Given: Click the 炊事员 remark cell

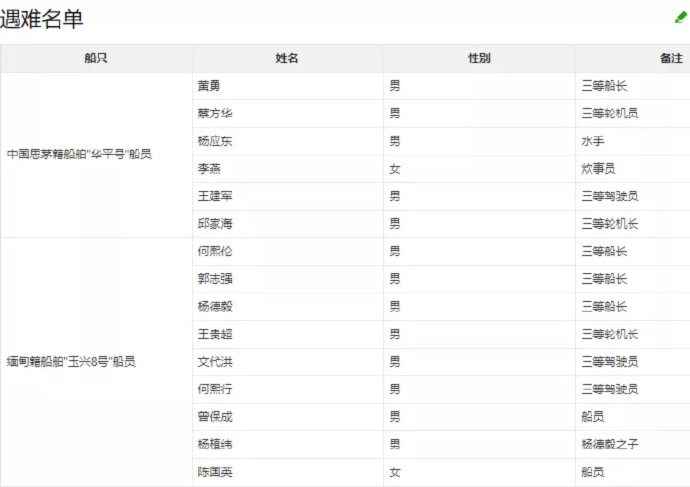Looking at the screenshot, I should [x=598, y=168].
